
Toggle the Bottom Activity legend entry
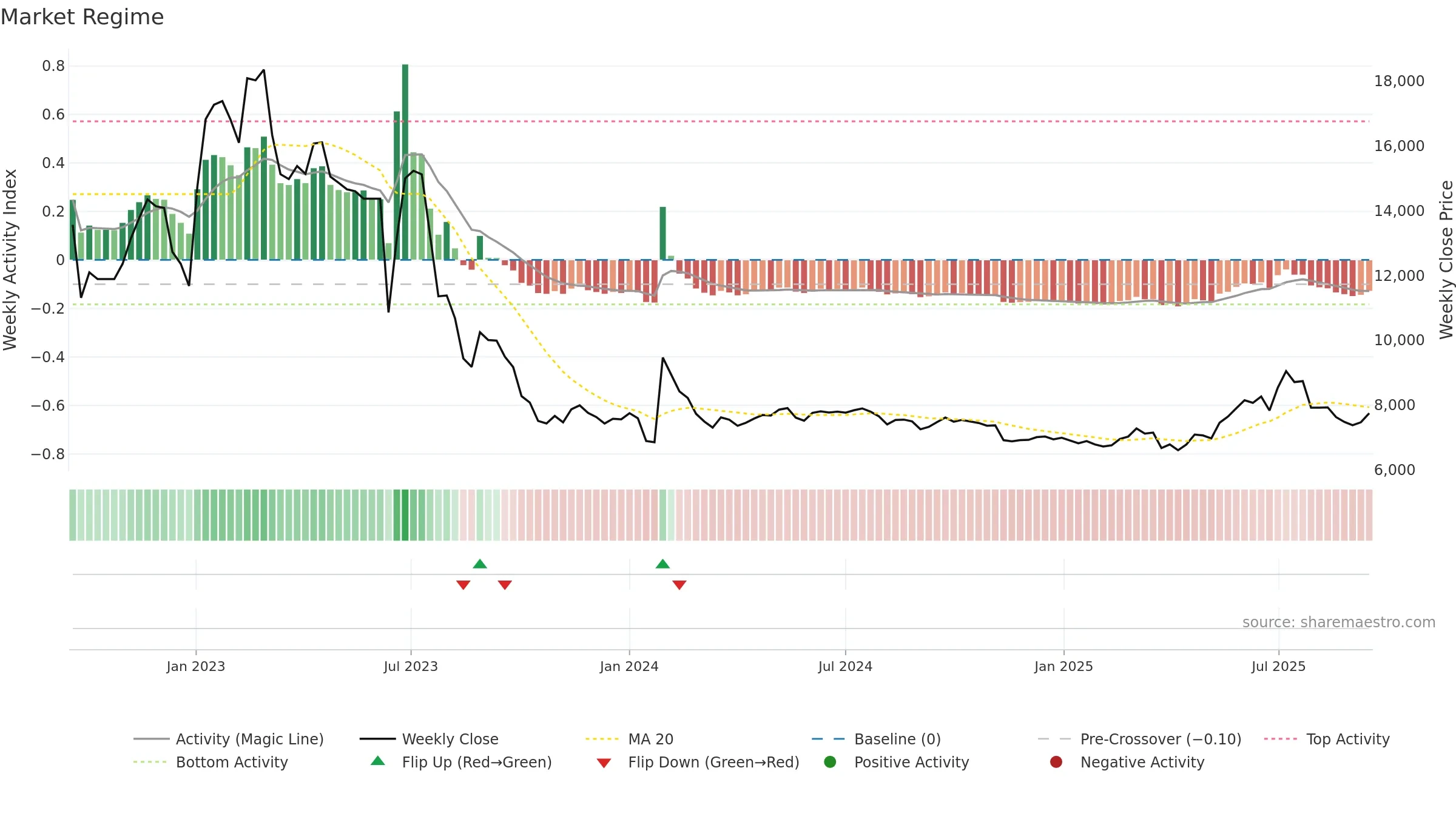[211, 762]
